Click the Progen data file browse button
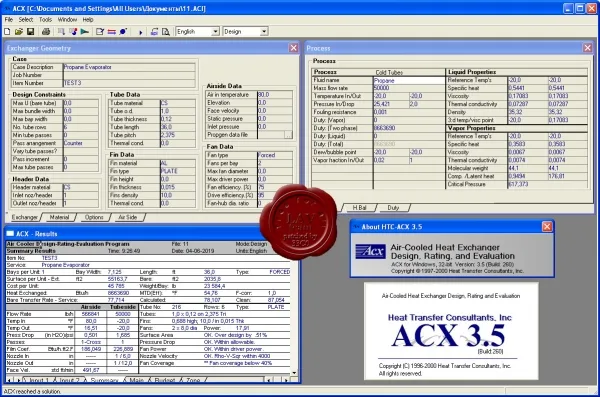Image resolution: width=600 pixels, height=397 pixels. tap(288, 135)
